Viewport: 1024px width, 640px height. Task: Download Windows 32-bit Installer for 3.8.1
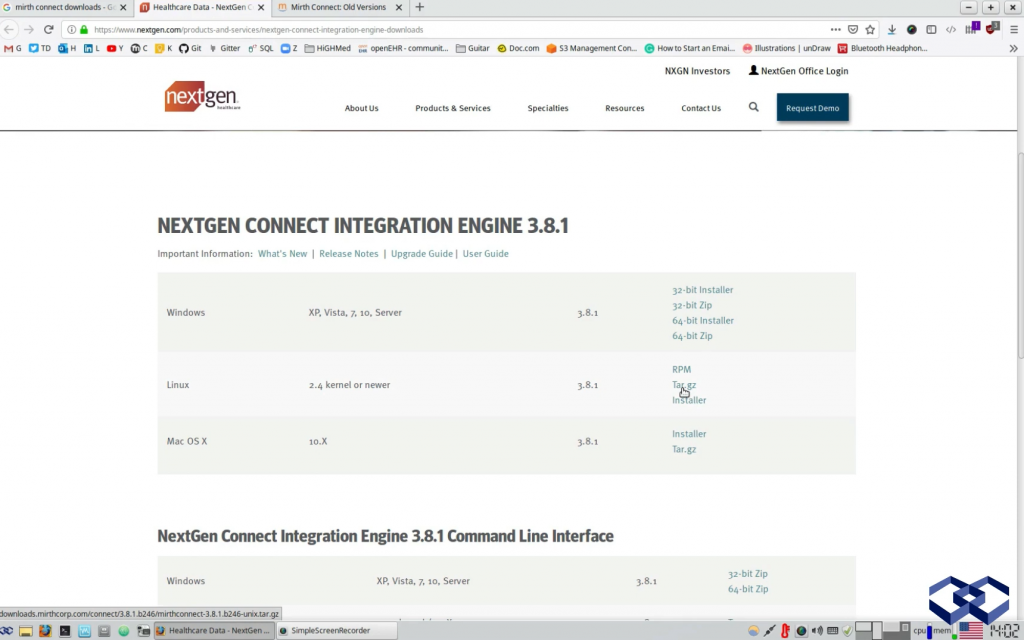[x=703, y=290]
